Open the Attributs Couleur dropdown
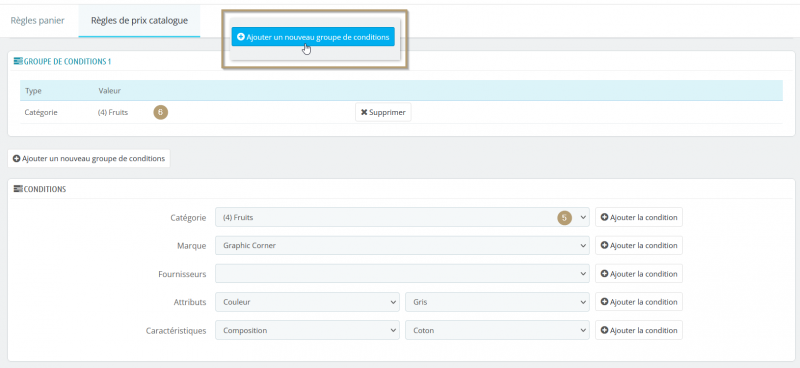Screen dimensions: 800x368 [x=307, y=302]
